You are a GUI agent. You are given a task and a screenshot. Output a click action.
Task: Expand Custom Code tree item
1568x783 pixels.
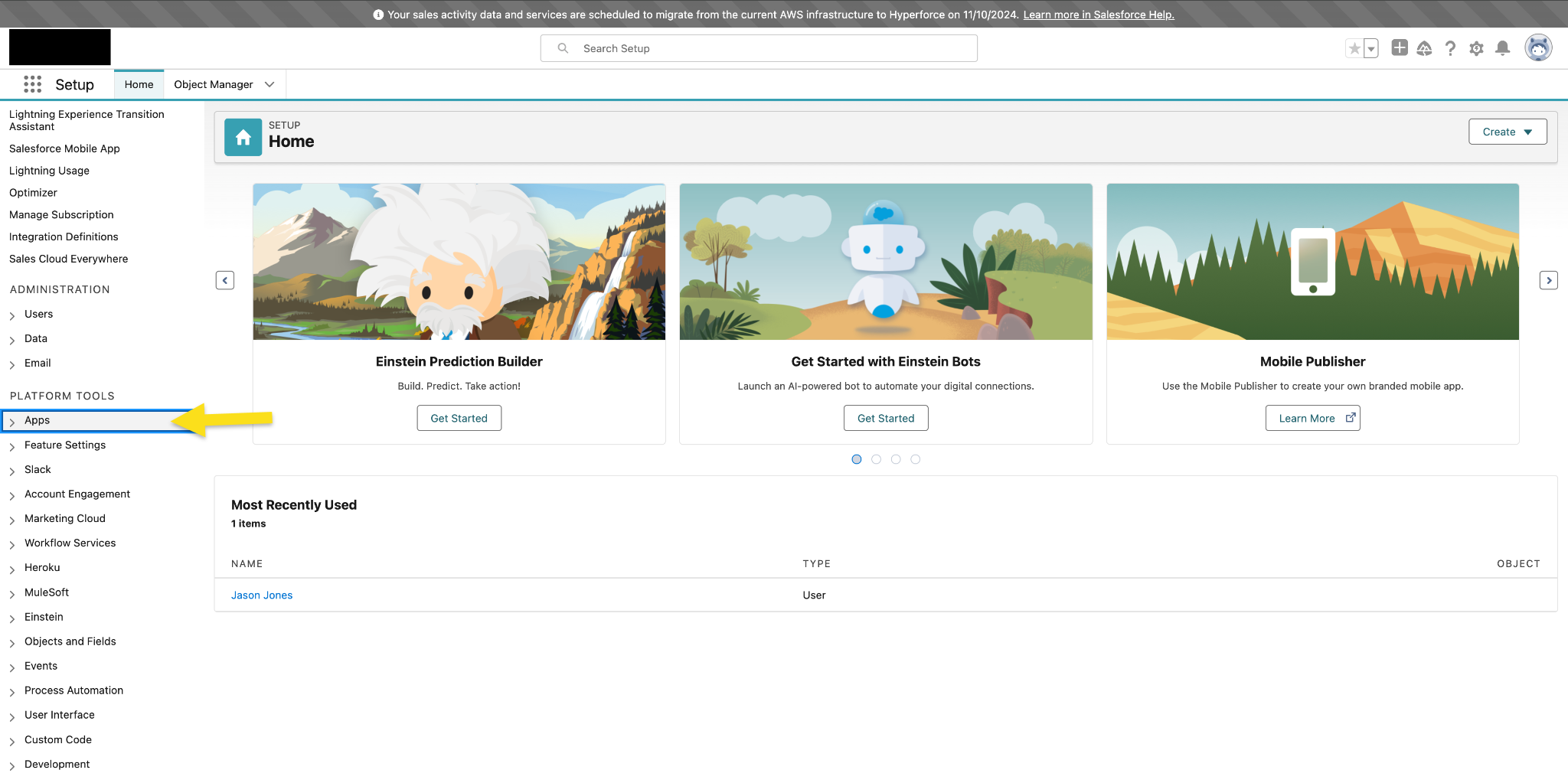12,741
